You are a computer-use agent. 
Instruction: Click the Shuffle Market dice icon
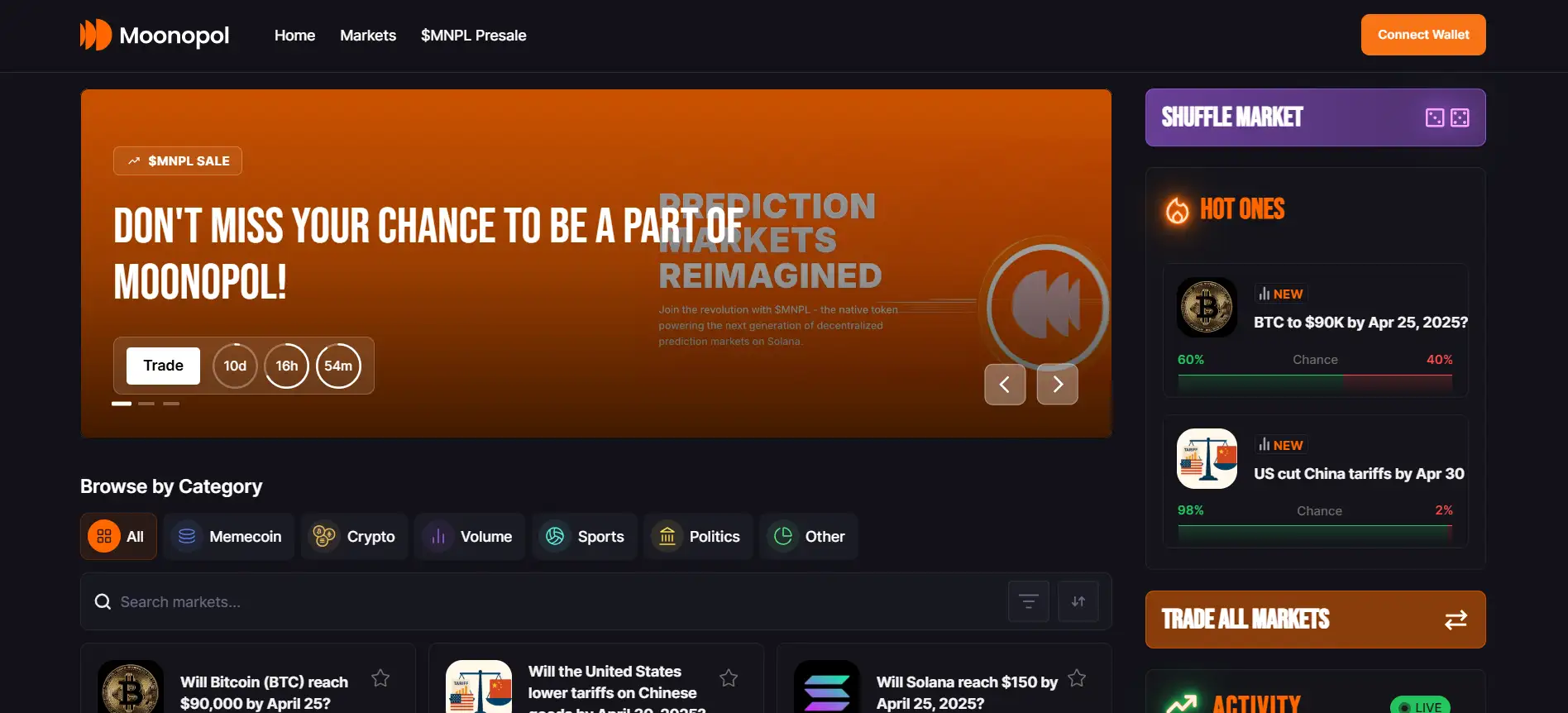1446,117
